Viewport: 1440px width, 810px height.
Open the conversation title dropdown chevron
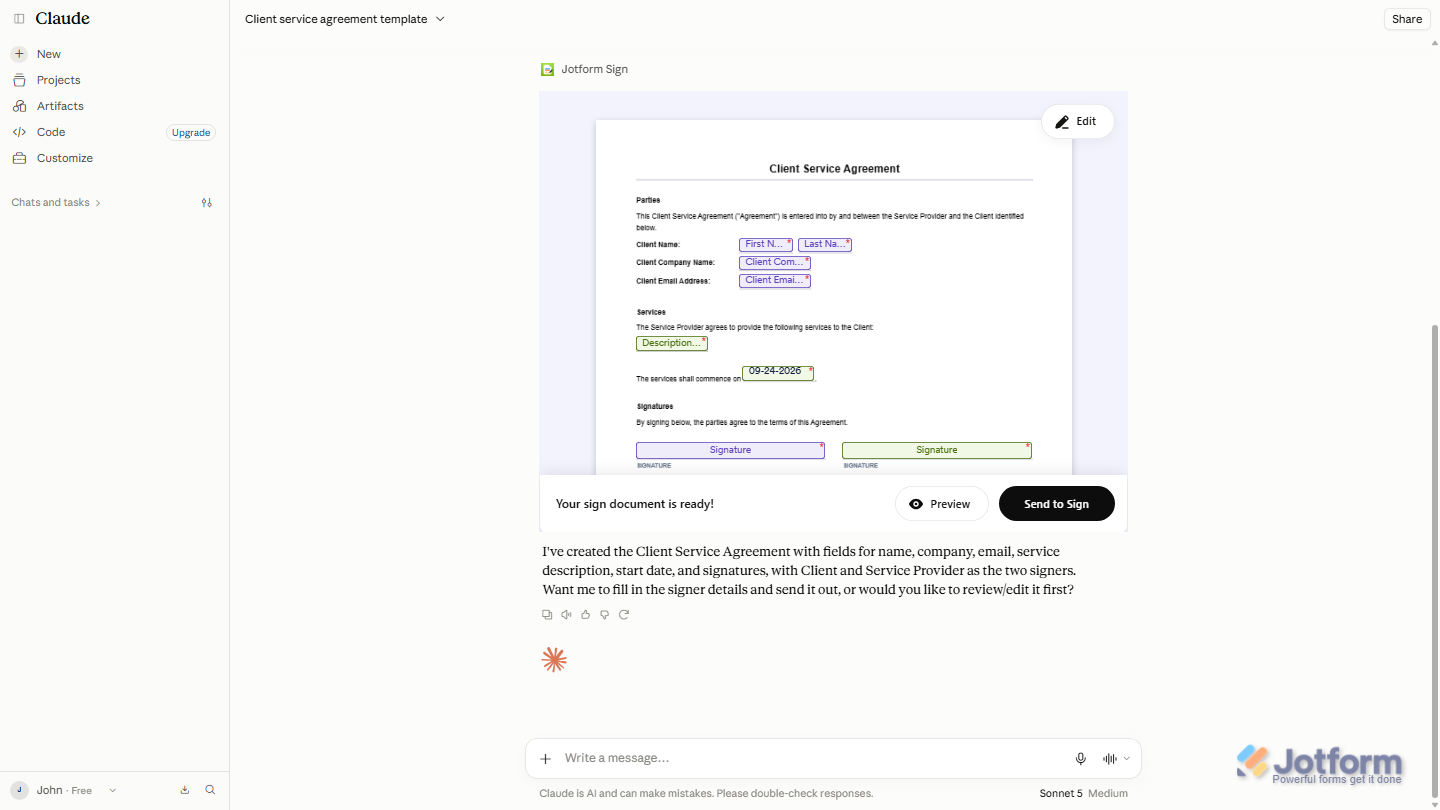pos(440,19)
